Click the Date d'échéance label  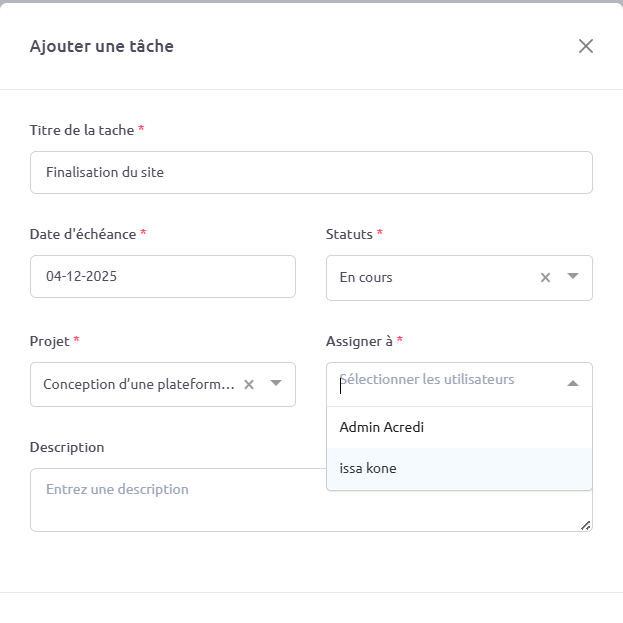83,234
